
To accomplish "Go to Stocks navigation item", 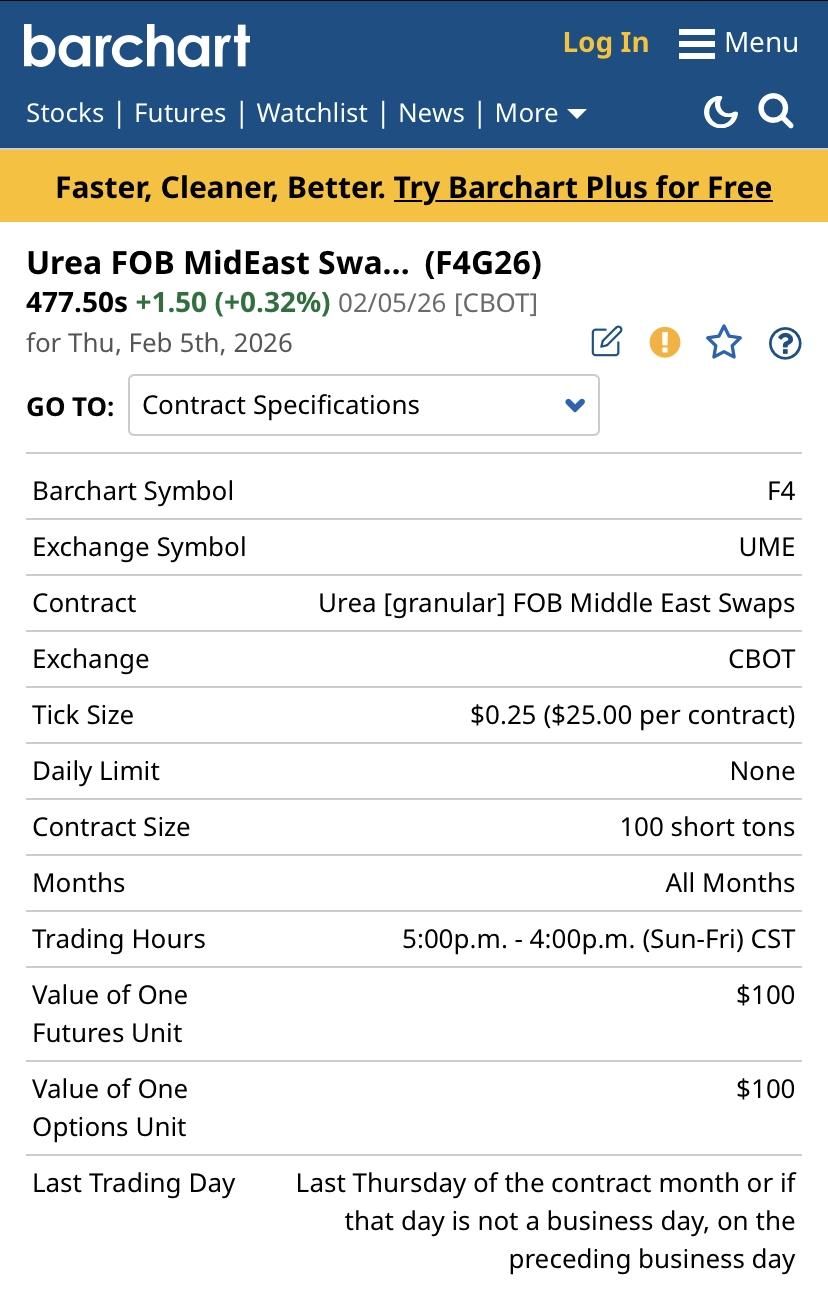I will tap(65, 113).
